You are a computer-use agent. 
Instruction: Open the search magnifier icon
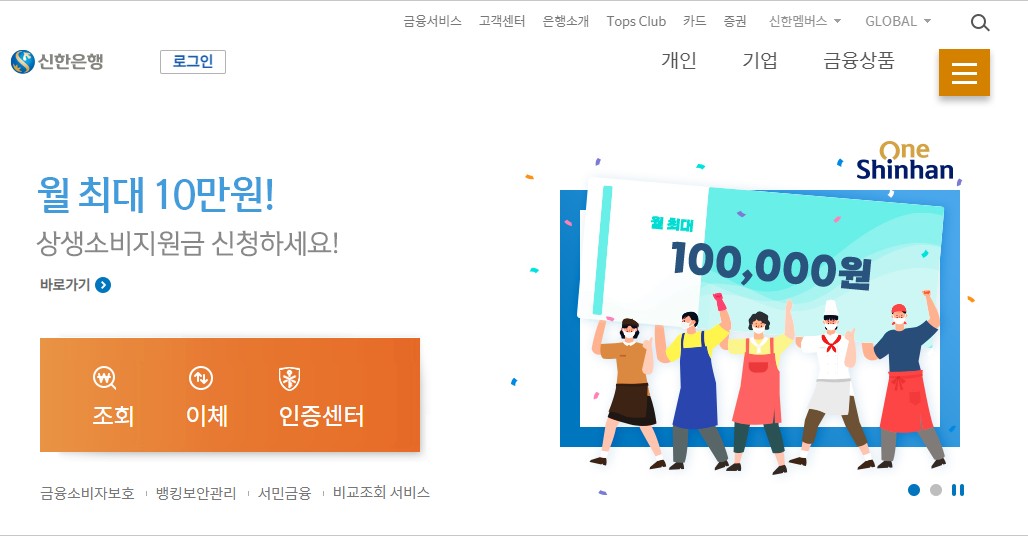coord(979,23)
